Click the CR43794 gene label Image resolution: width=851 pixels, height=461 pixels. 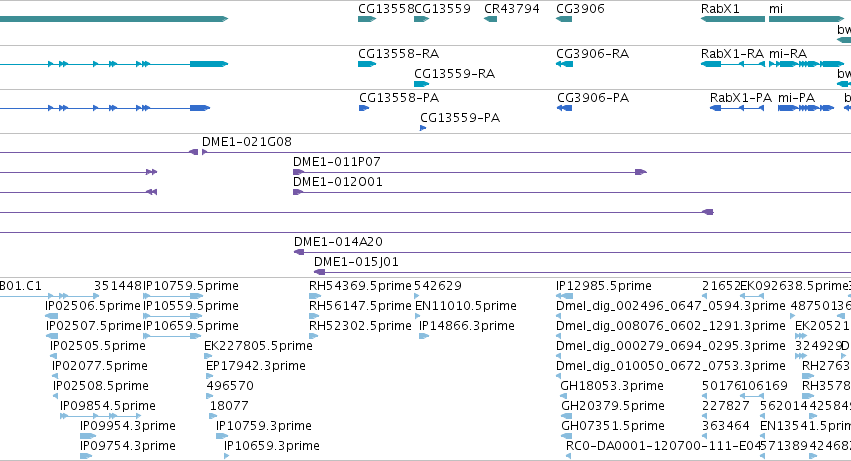pos(512,9)
